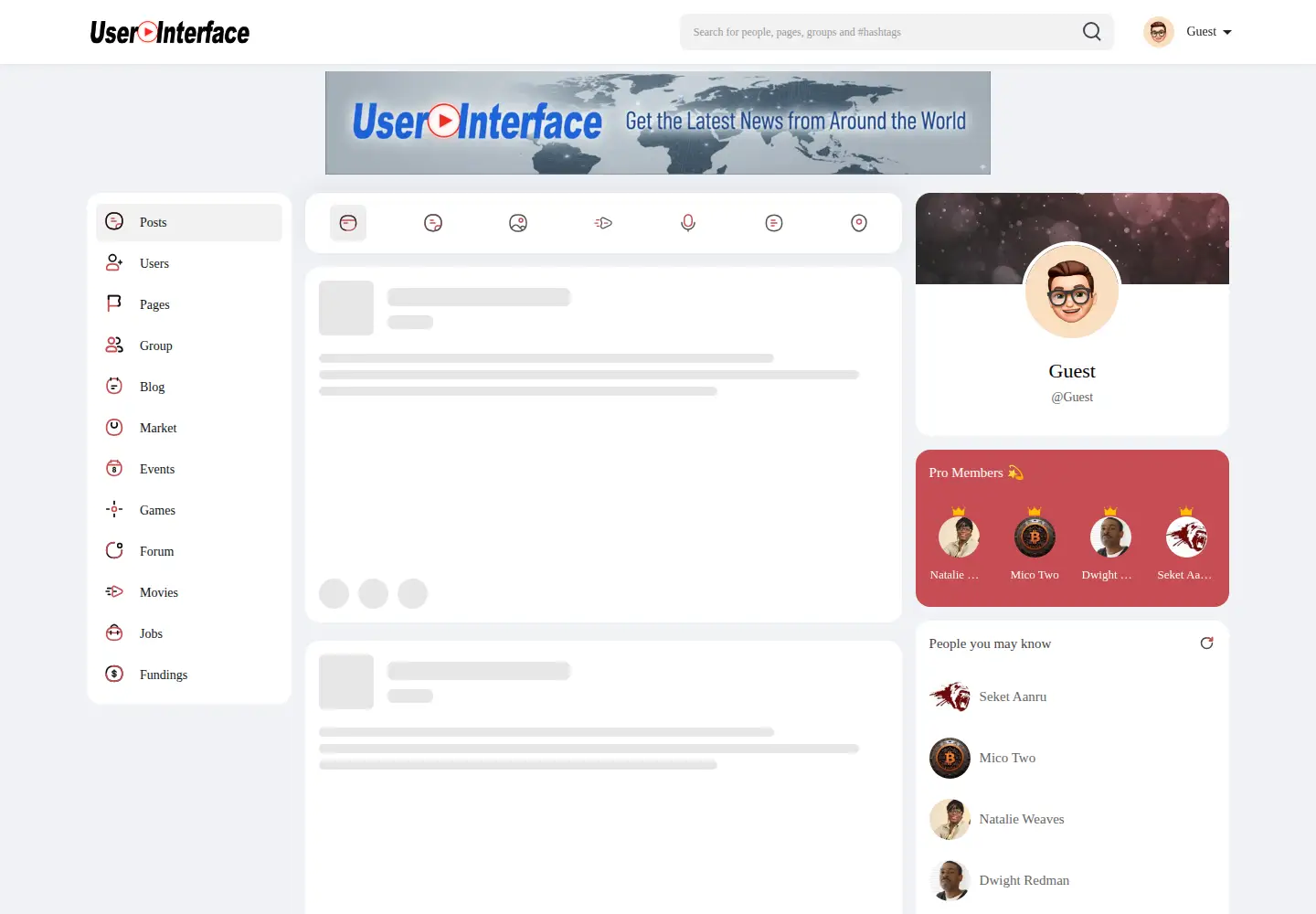Open Seket Aa… pro member avatar

[1186, 537]
